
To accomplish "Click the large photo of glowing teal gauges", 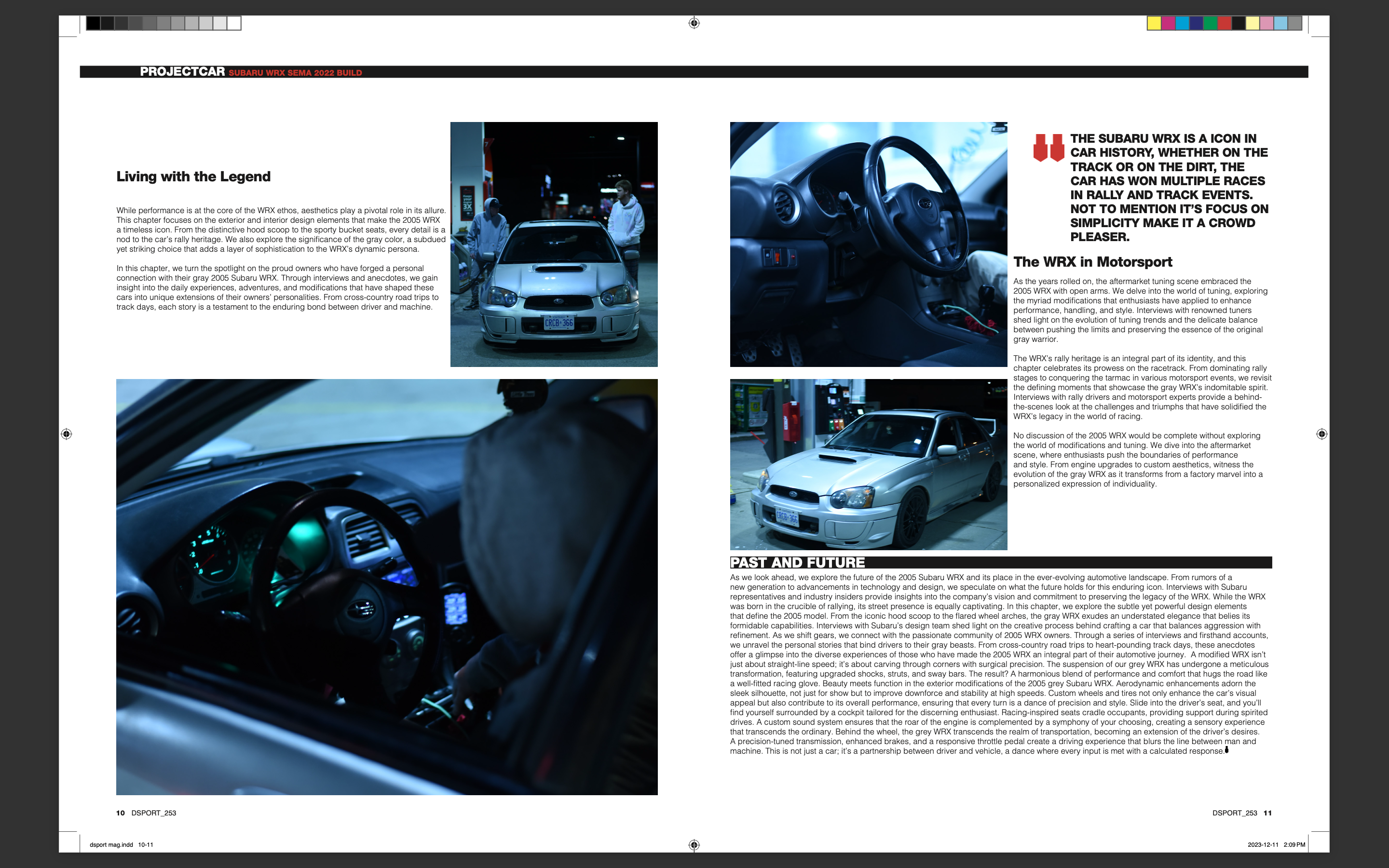I will (x=387, y=587).
